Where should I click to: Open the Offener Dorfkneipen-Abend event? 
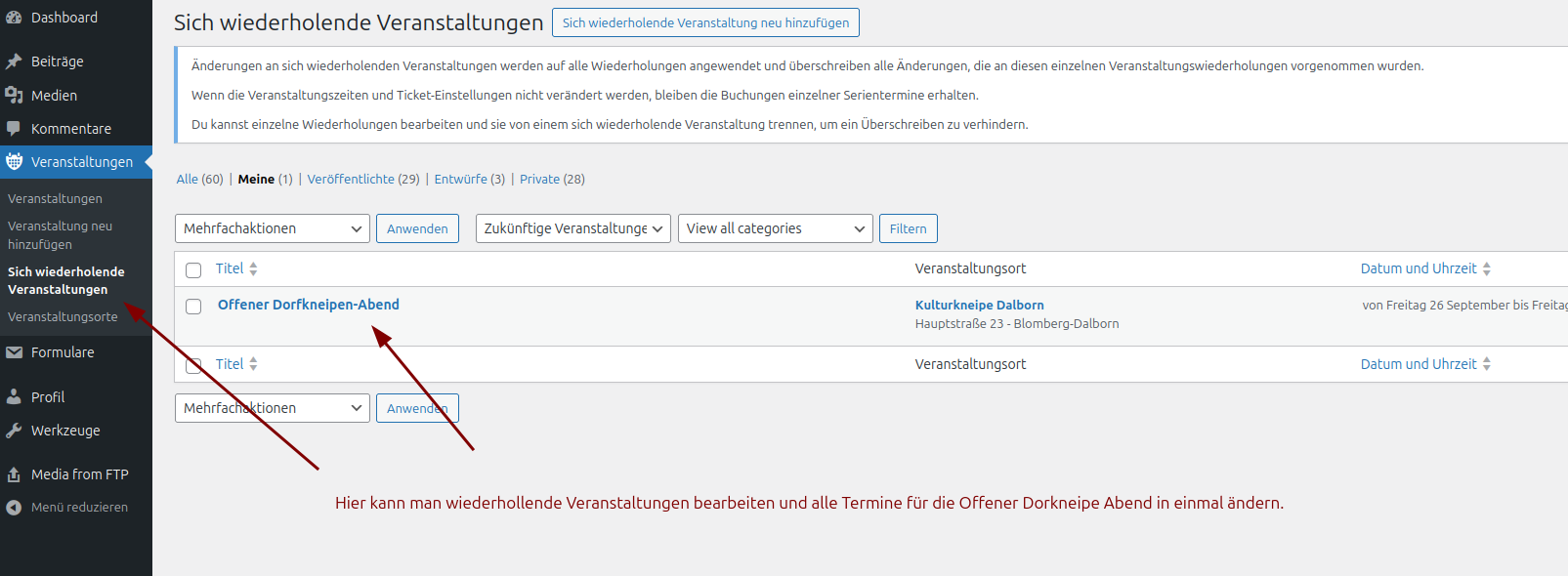coord(309,305)
